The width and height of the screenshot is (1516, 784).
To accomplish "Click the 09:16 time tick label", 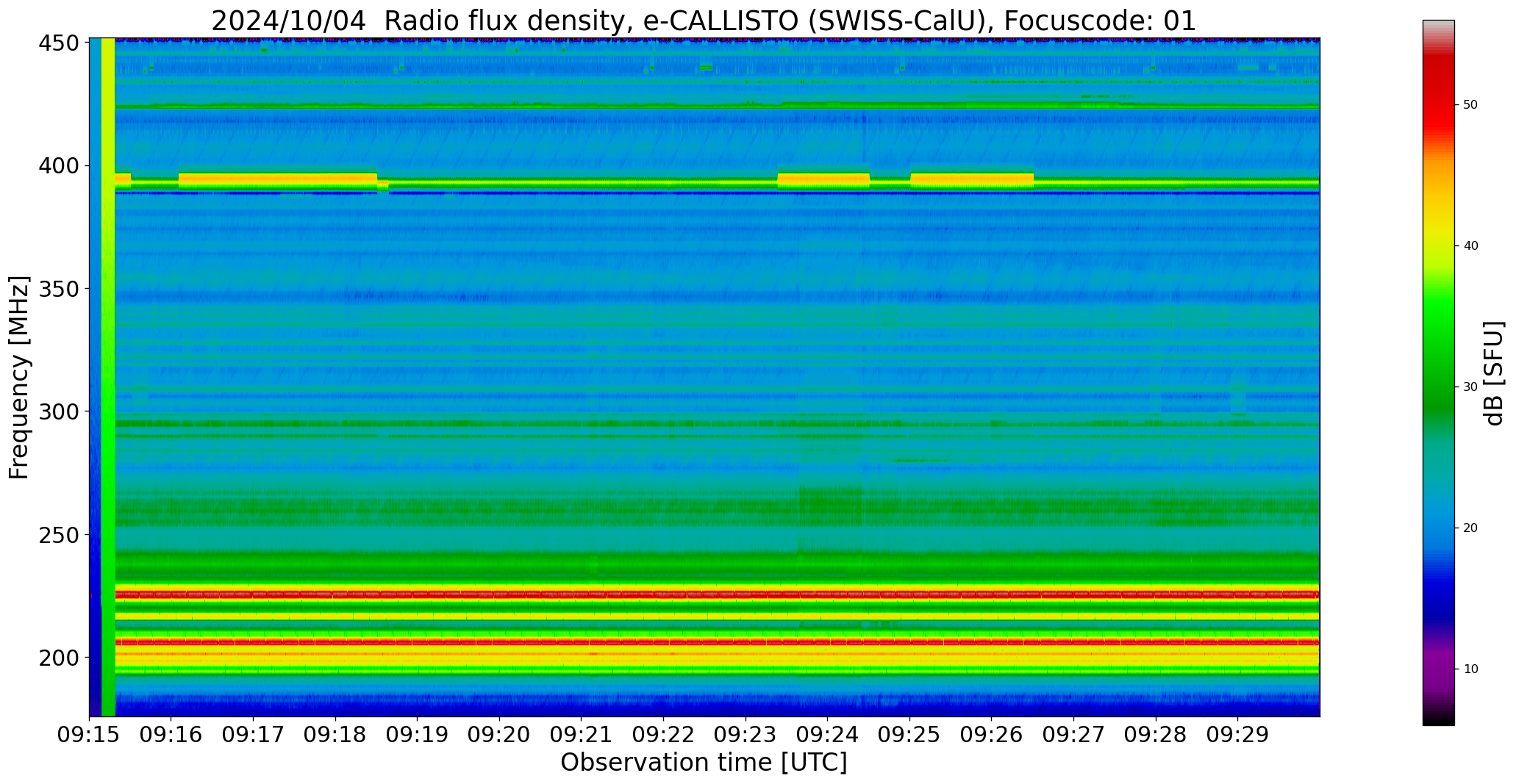I will (x=171, y=735).
